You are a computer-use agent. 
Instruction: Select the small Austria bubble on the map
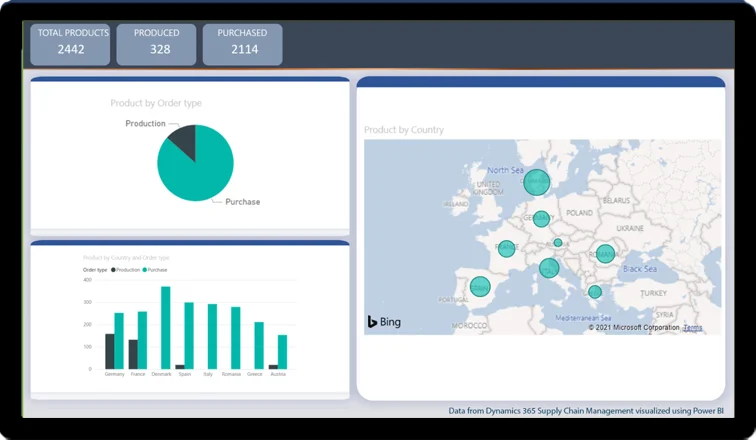(558, 242)
